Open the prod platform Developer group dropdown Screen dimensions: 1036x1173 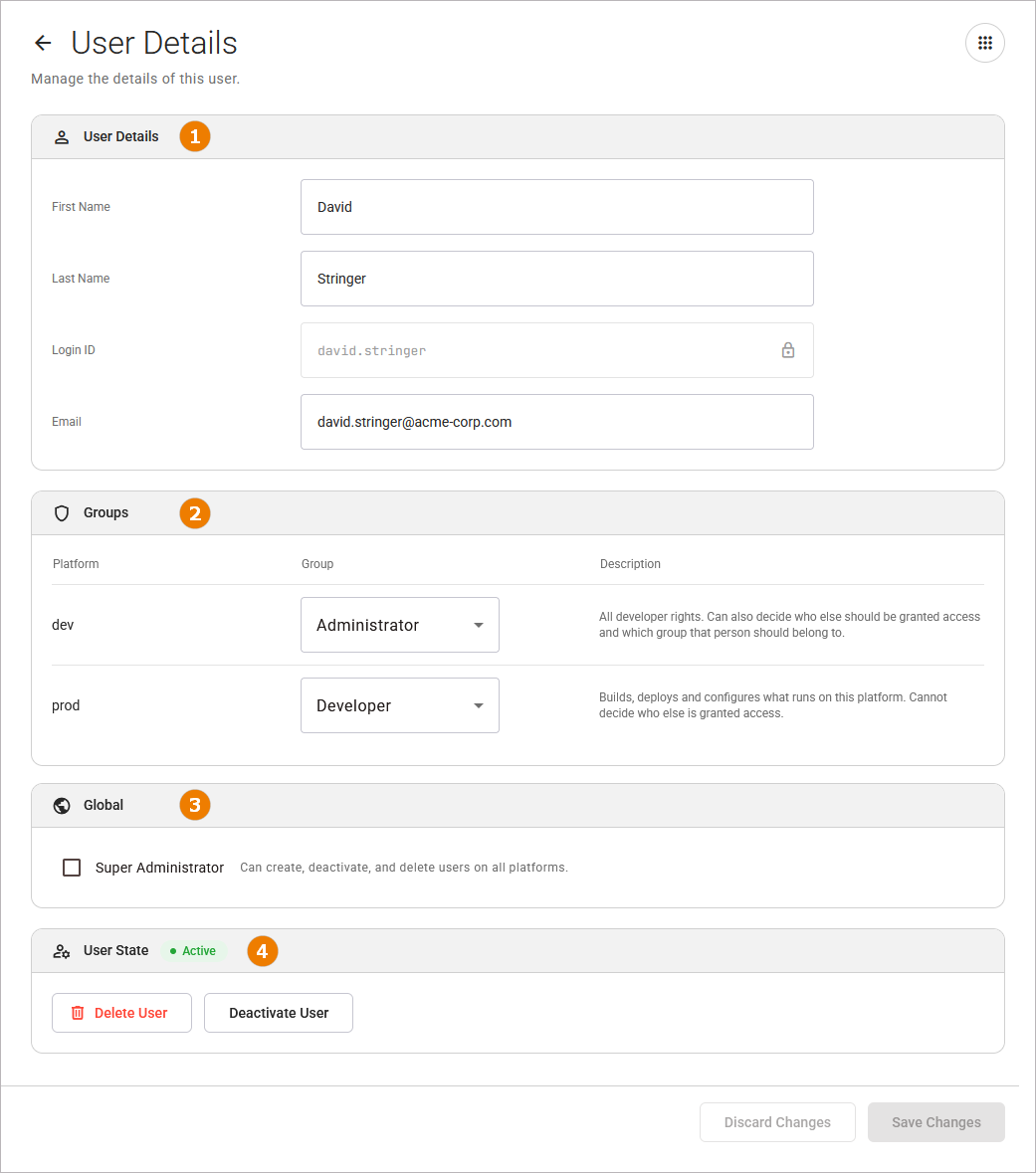pyautogui.click(x=400, y=705)
